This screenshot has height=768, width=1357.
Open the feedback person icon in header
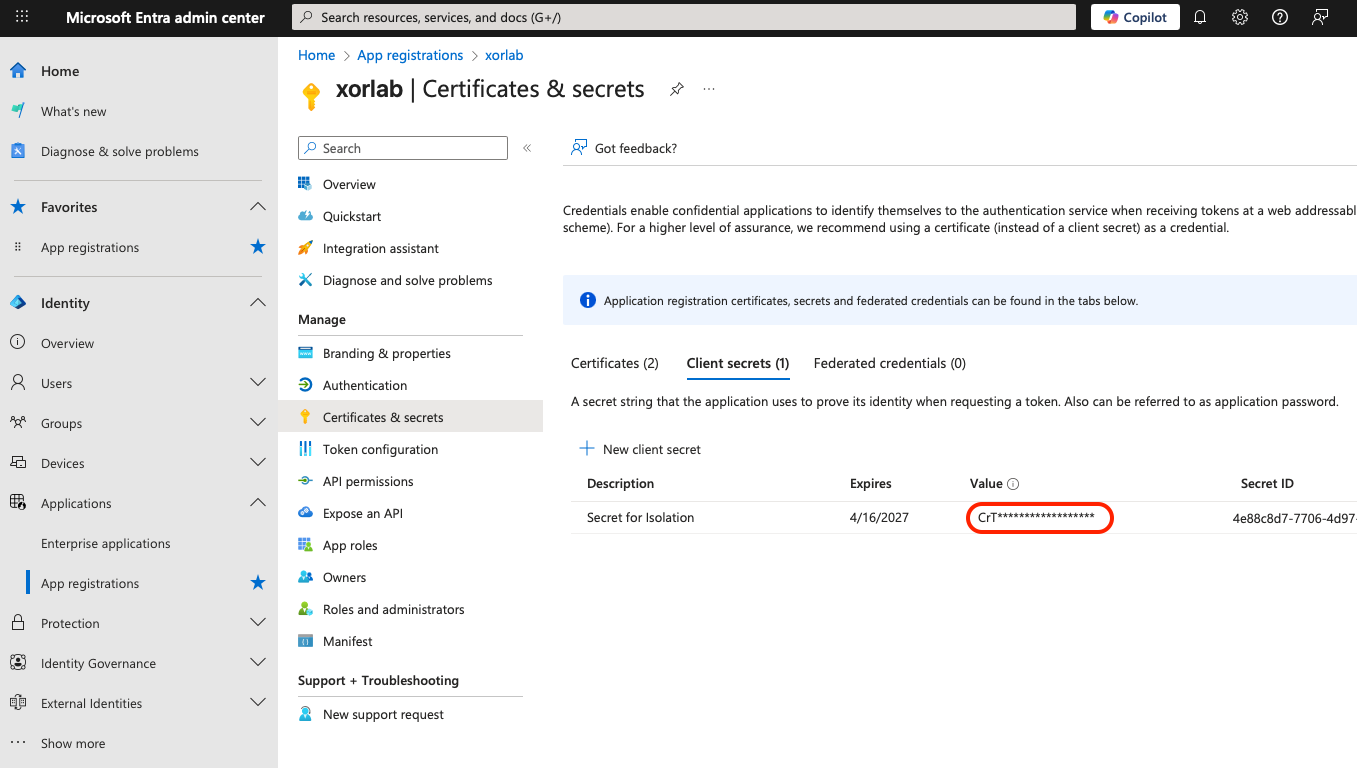1320,17
